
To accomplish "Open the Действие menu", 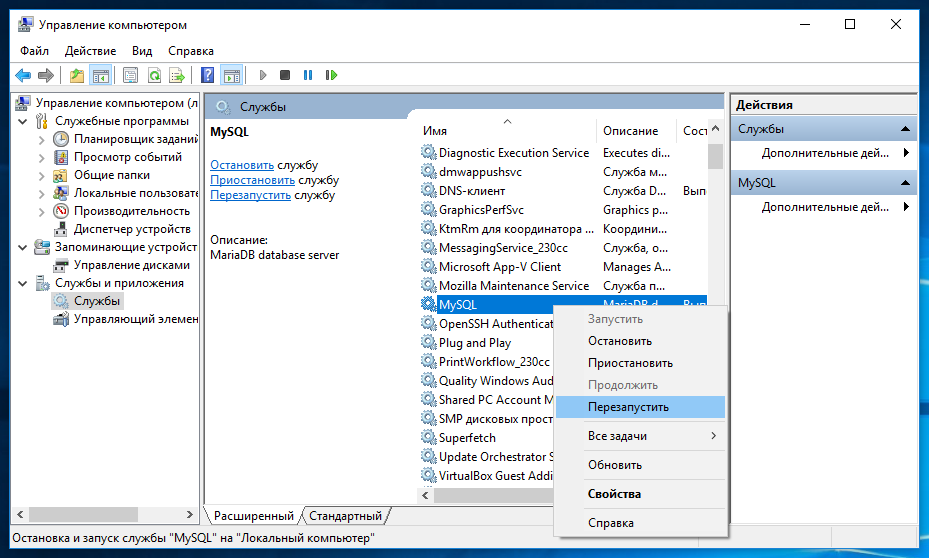I will [91, 51].
